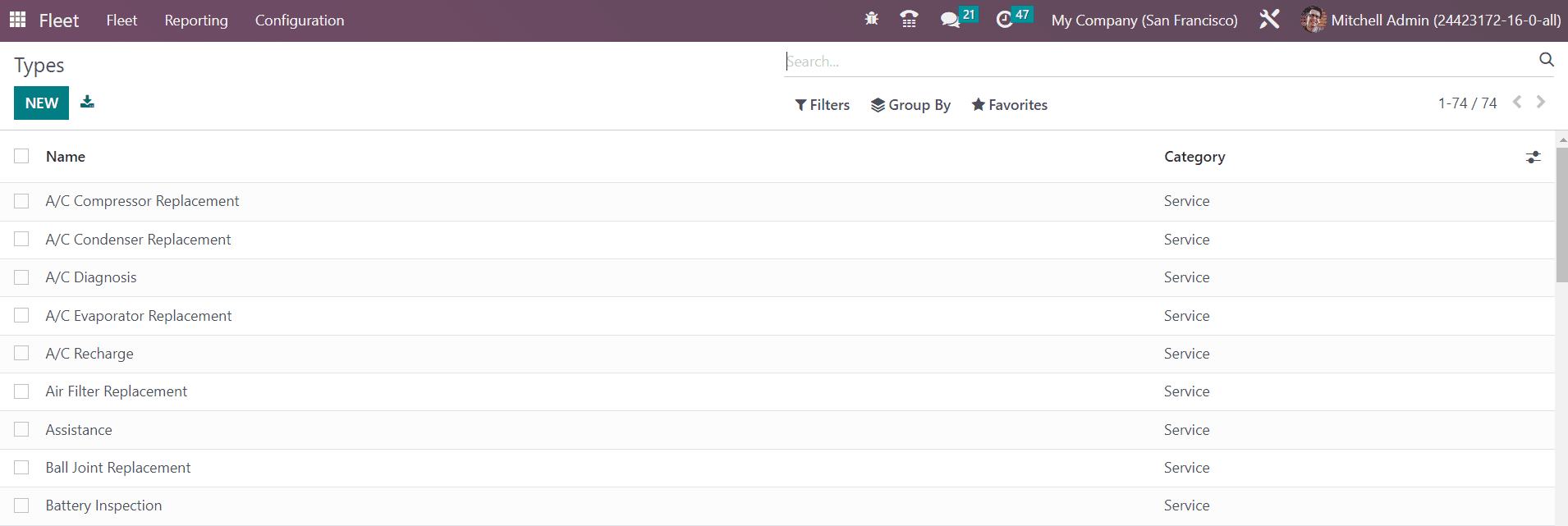This screenshot has width=1568, height=526.
Task: Expand the Filters dropdown
Action: (823, 105)
